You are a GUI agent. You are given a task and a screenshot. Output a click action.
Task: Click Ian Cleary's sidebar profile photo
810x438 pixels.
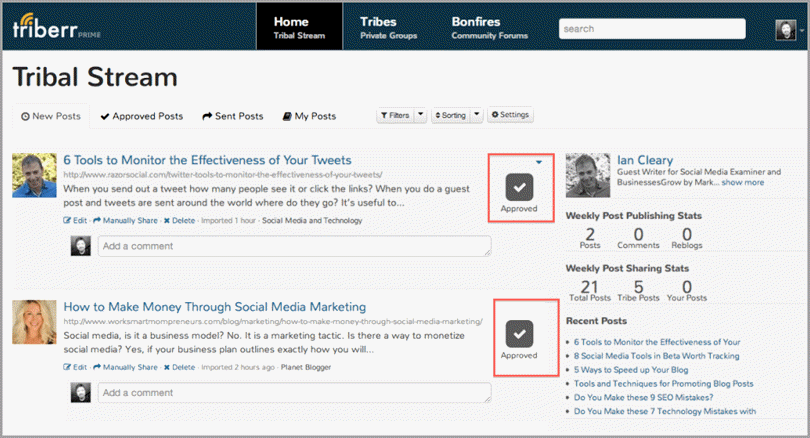click(x=588, y=176)
